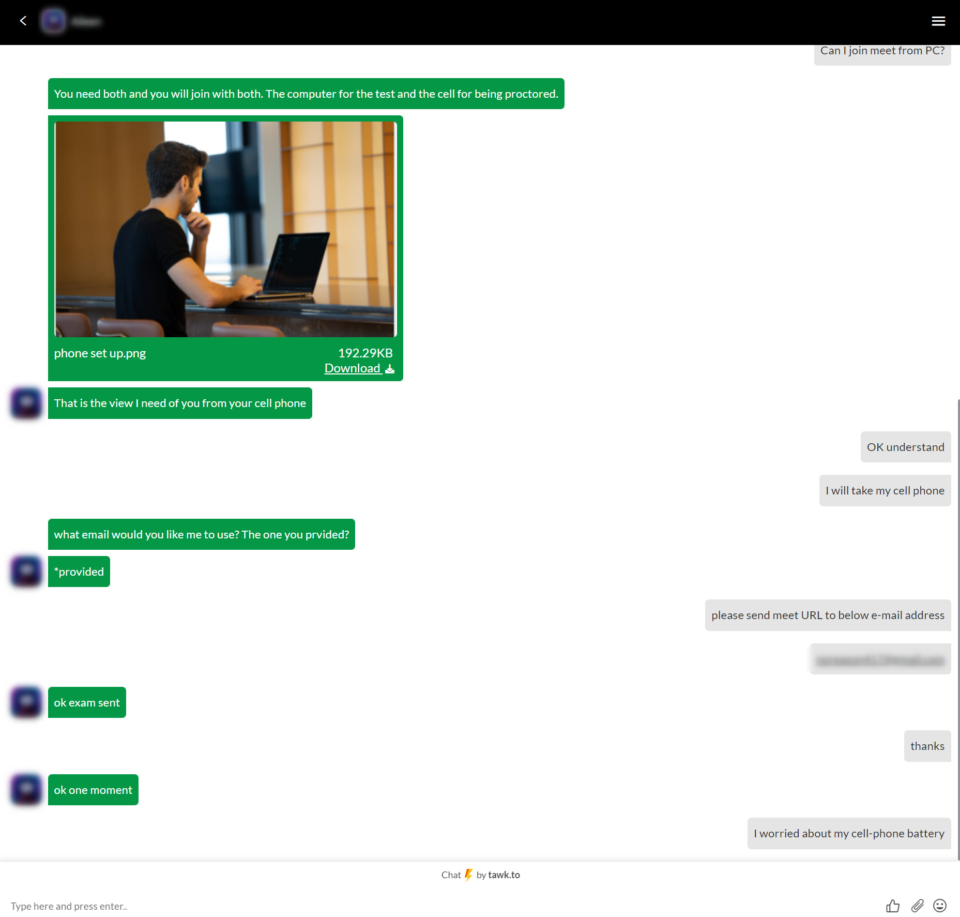This screenshot has height=917, width=960.
Task: Click the avatar next to "ok one moment"
Action: click(25, 789)
